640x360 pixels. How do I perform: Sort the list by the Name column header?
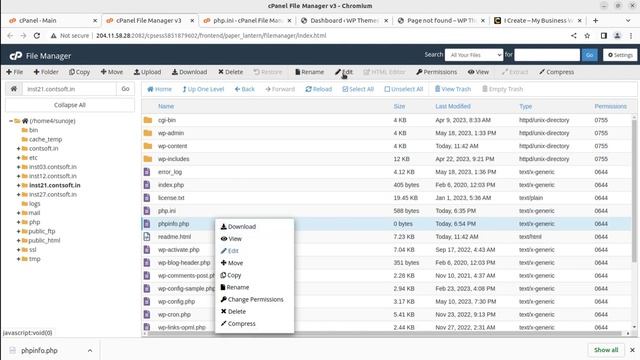[x=166, y=106]
